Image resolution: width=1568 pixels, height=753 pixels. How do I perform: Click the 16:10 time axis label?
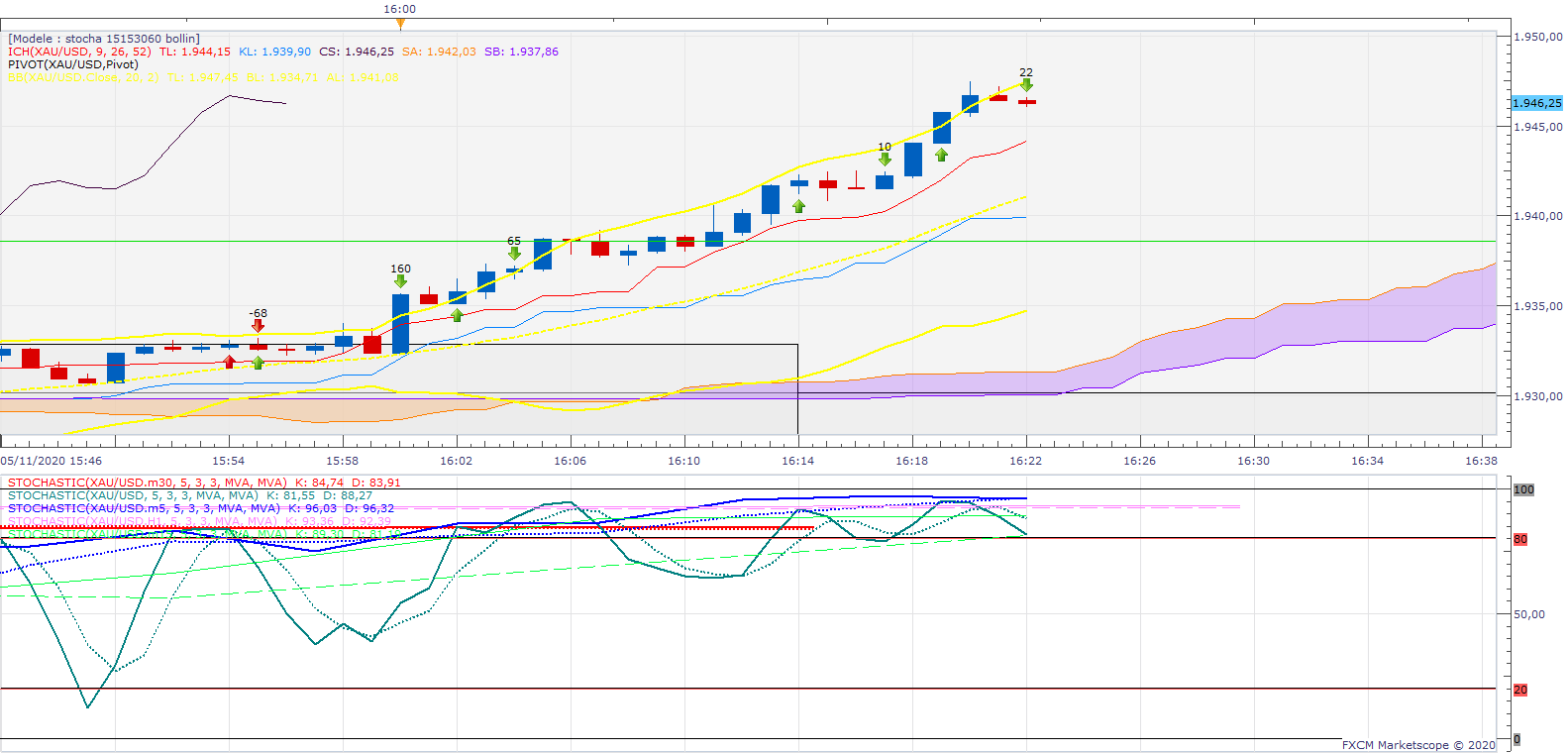pyautogui.click(x=684, y=461)
